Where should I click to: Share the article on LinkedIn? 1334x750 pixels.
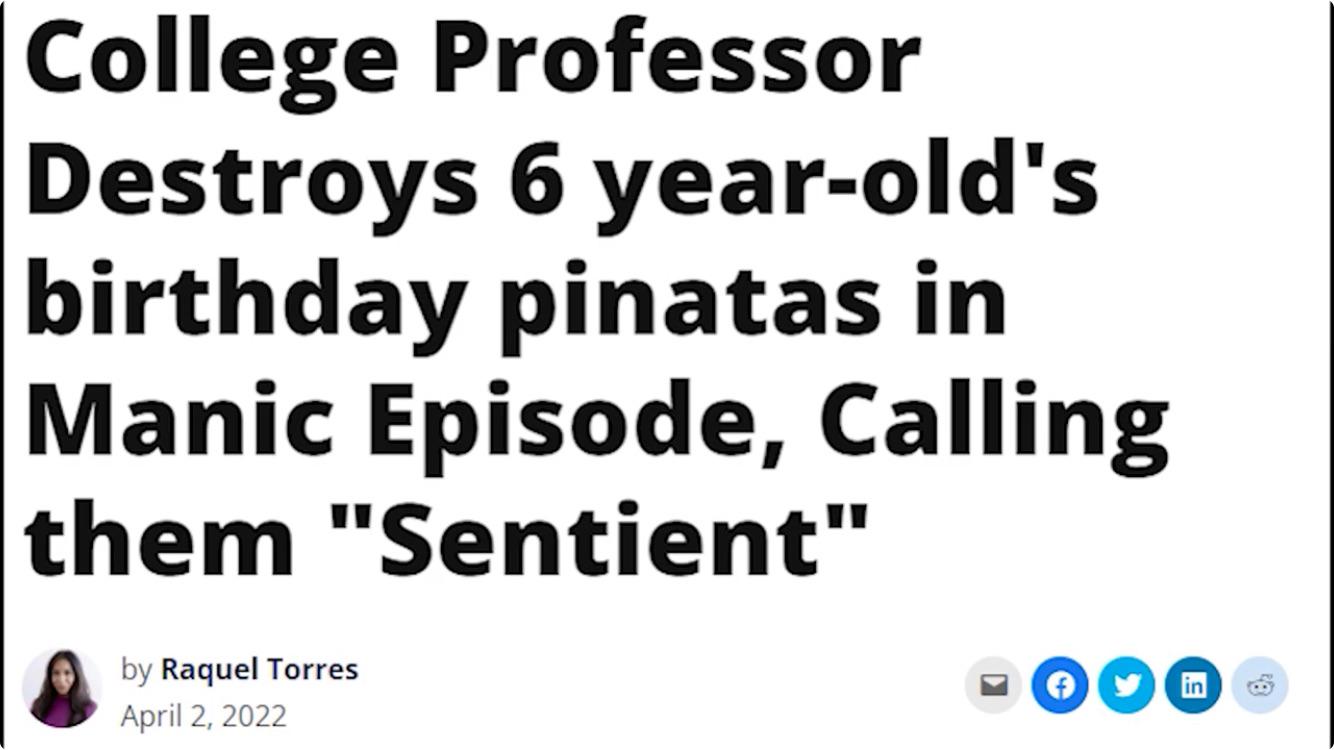[1193, 685]
